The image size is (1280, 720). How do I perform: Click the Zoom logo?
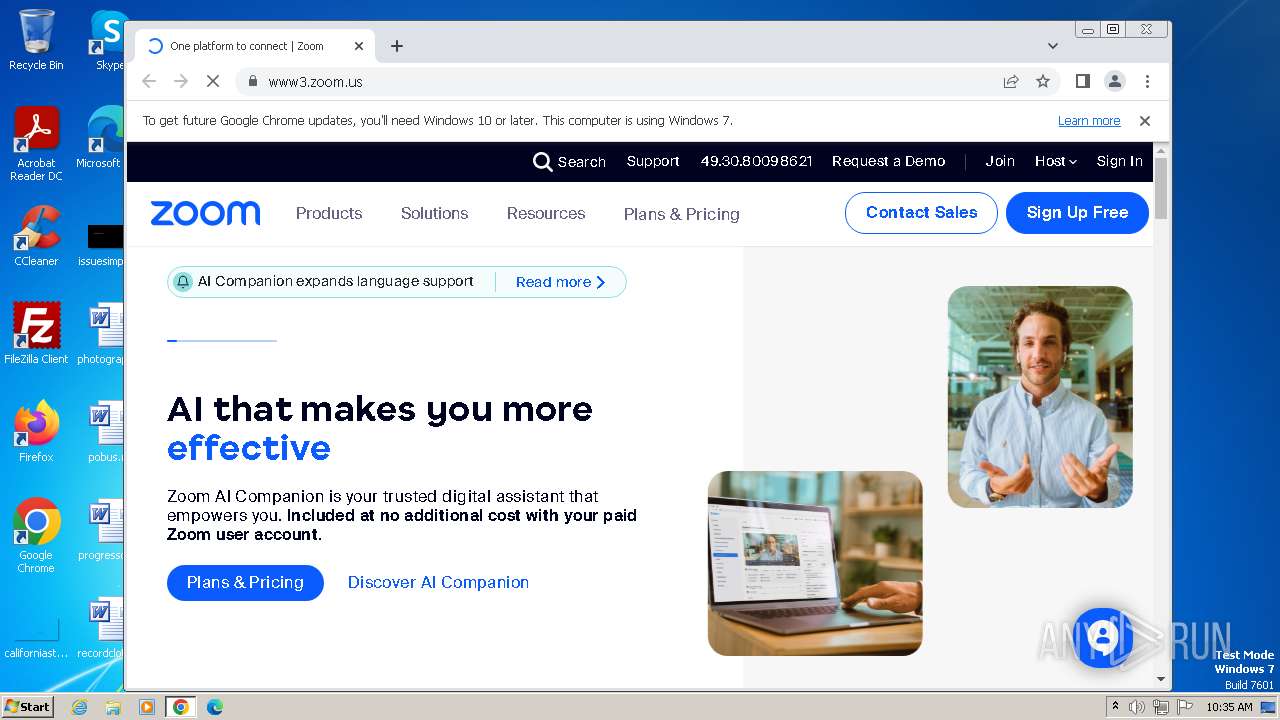(x=205, y=213)
